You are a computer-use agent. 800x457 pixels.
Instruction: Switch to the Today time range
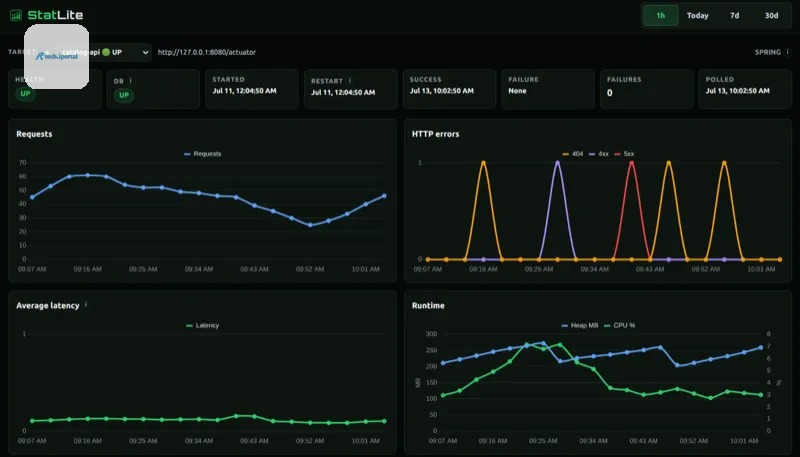coord(697,15)
